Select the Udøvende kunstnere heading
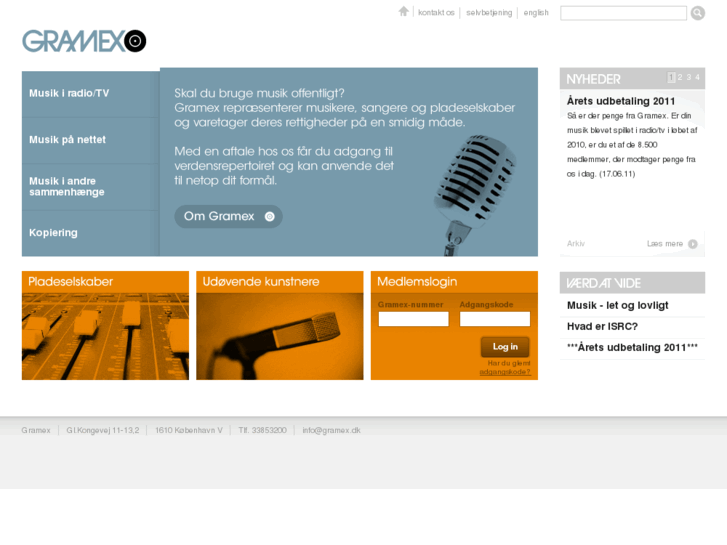 pos(261,282)
